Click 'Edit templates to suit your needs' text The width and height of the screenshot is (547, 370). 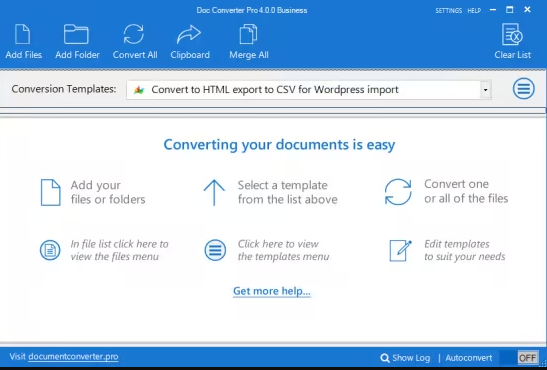[465, 250]
